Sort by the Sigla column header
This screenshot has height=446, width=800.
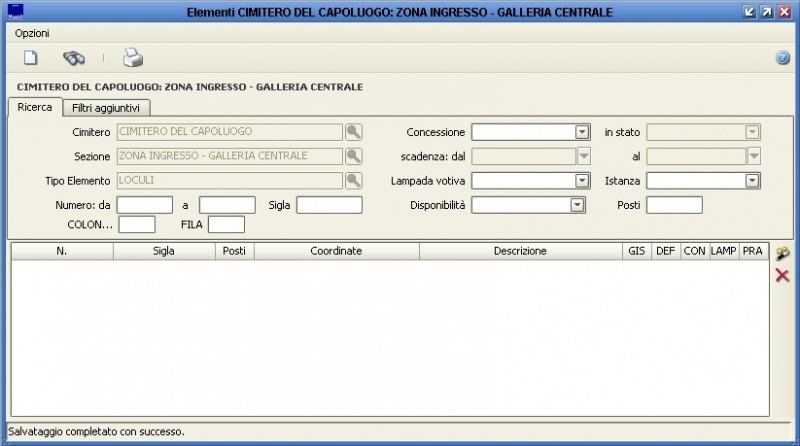[x=164, y=251]
